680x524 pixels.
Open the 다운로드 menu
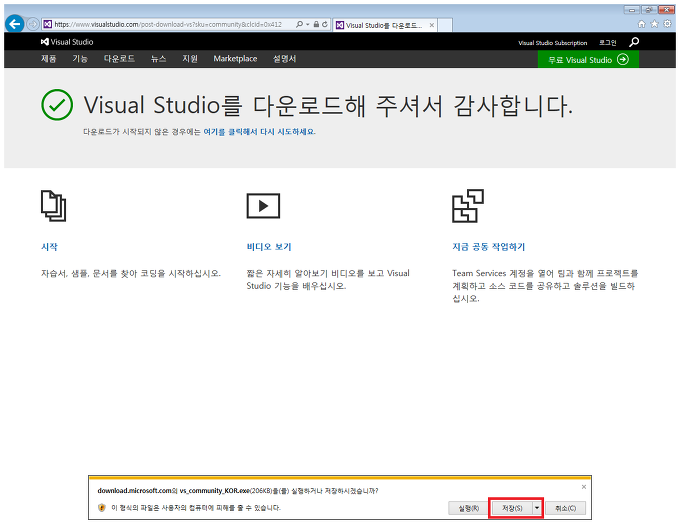(x=119, y=59)
